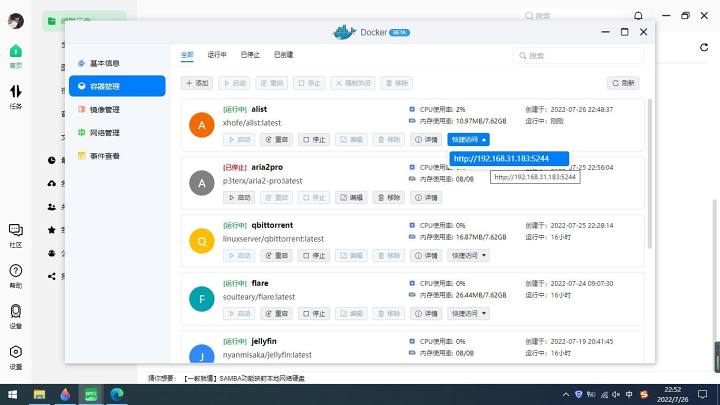The width and height of the screenshot is (720, 405).
Task: Switch to the 已停止 tab
Action: pyautogui.click(x=250, y=55)
